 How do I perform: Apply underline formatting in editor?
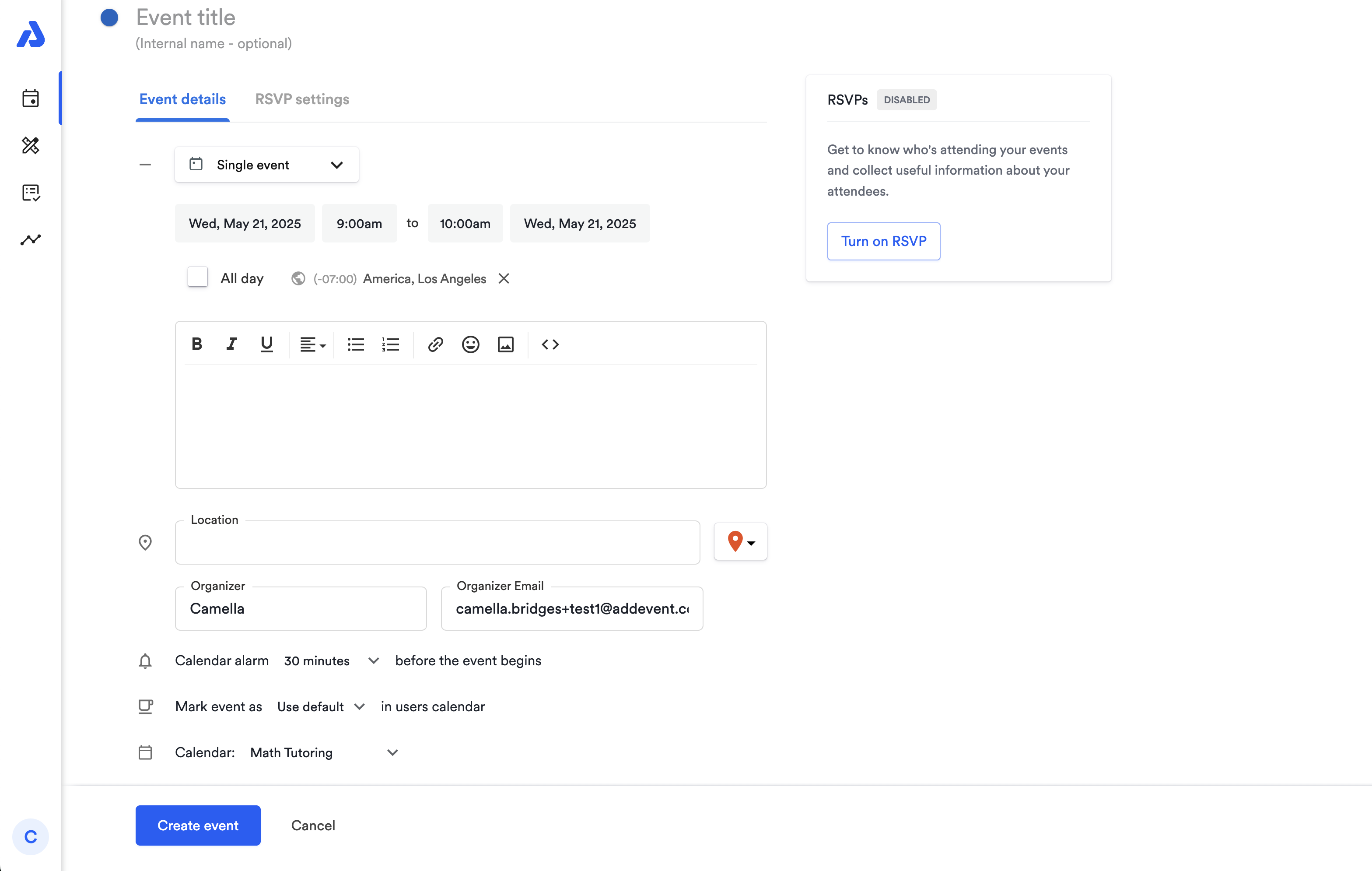click(x=266, y=344)
